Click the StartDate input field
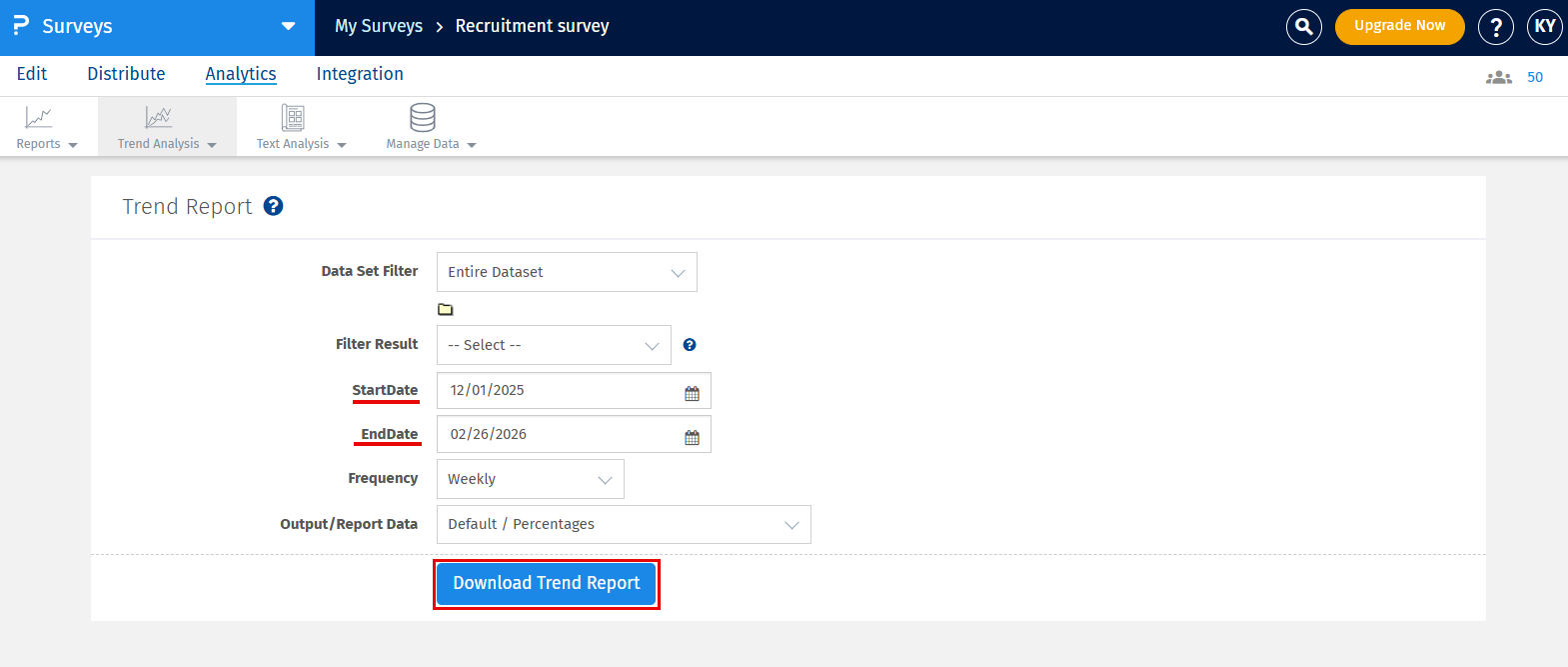 (574, 390)
